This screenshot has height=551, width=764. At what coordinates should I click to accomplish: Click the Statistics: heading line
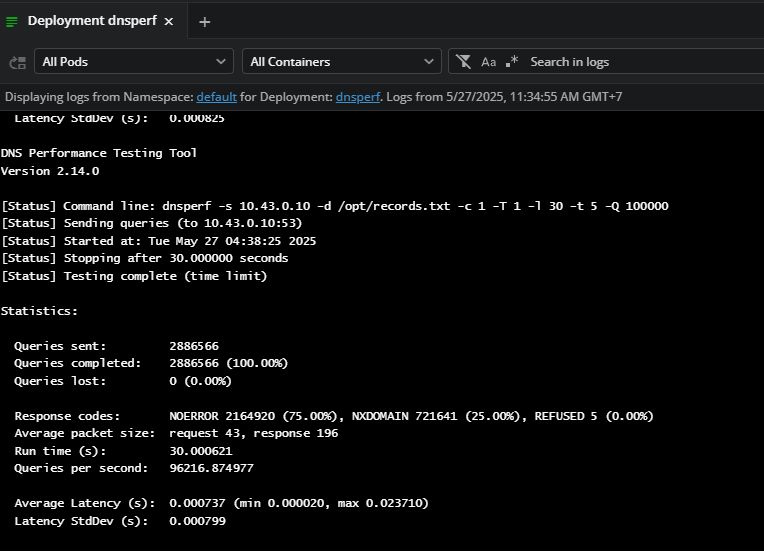coord(39,311)
